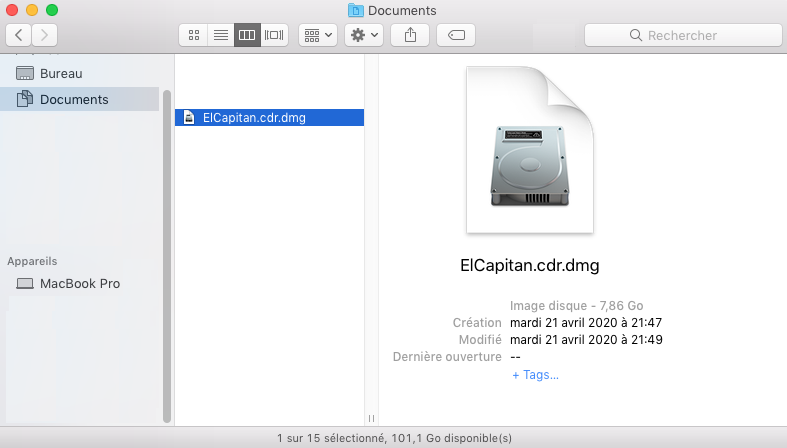The width and height of the screenshot is (787, 448).
Task: Click the Appareils section header
Action: pyautogui.click(x=32, y=261)
